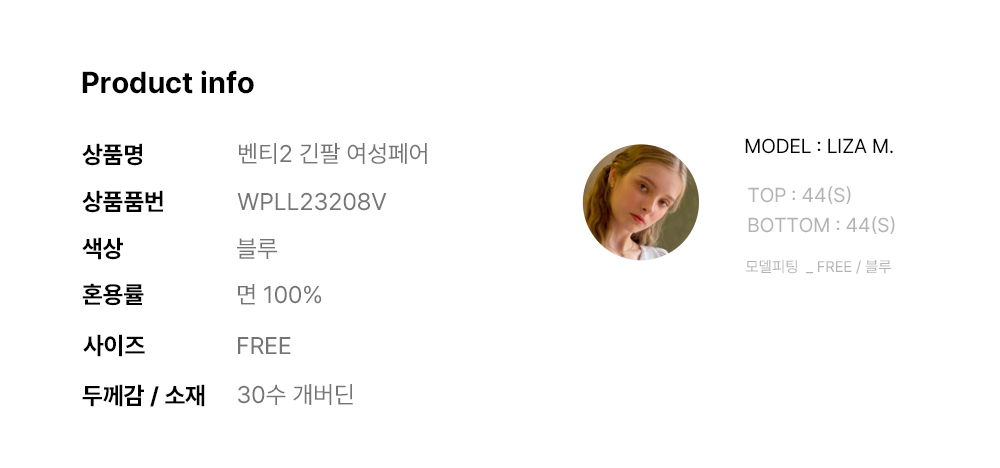This screenshot has height=468, width=1000.
Task: Select the FREE size value
Action: [x=263, y=346]
